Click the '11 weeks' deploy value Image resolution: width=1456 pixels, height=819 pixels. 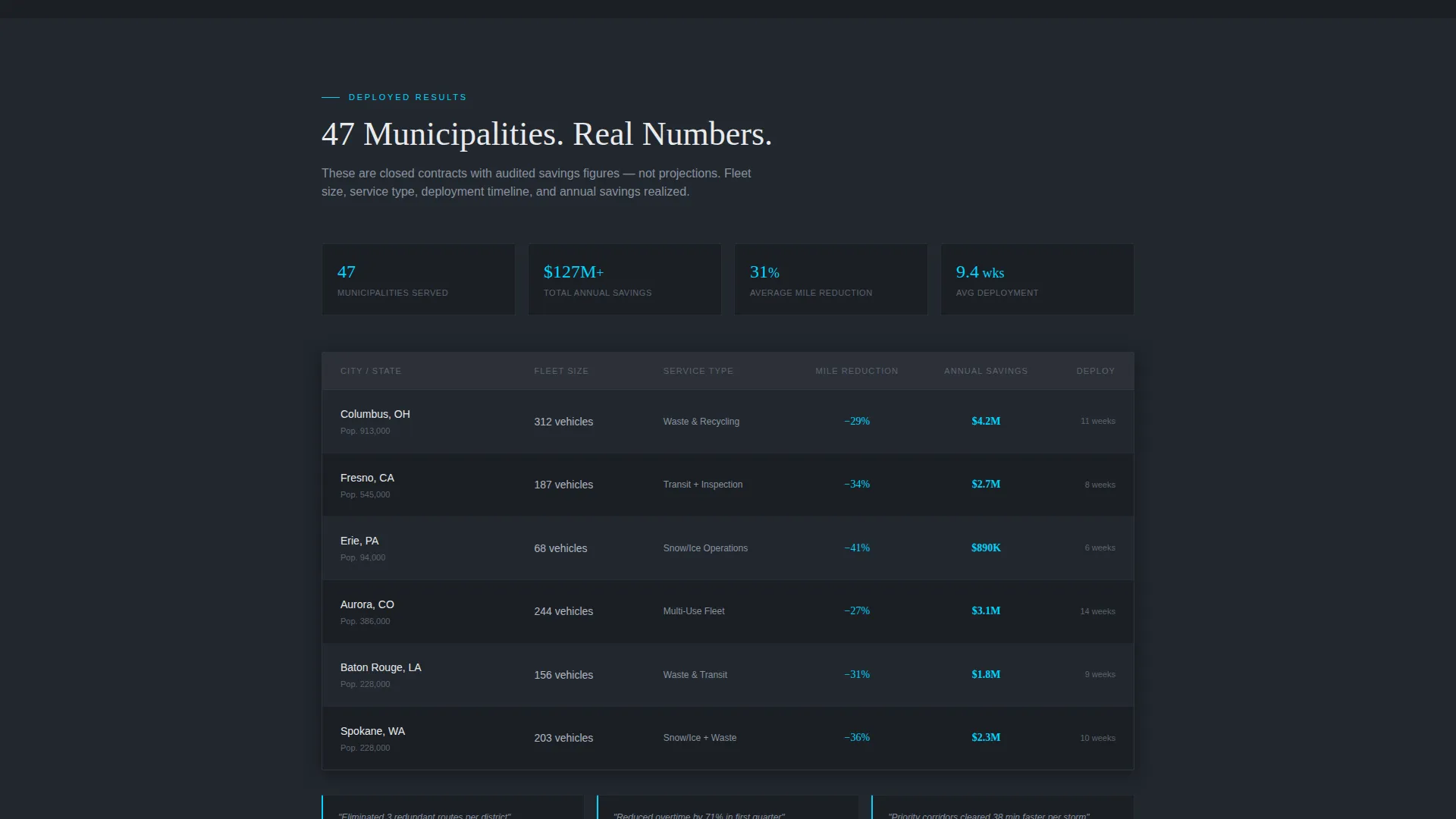click(1098, 421)
